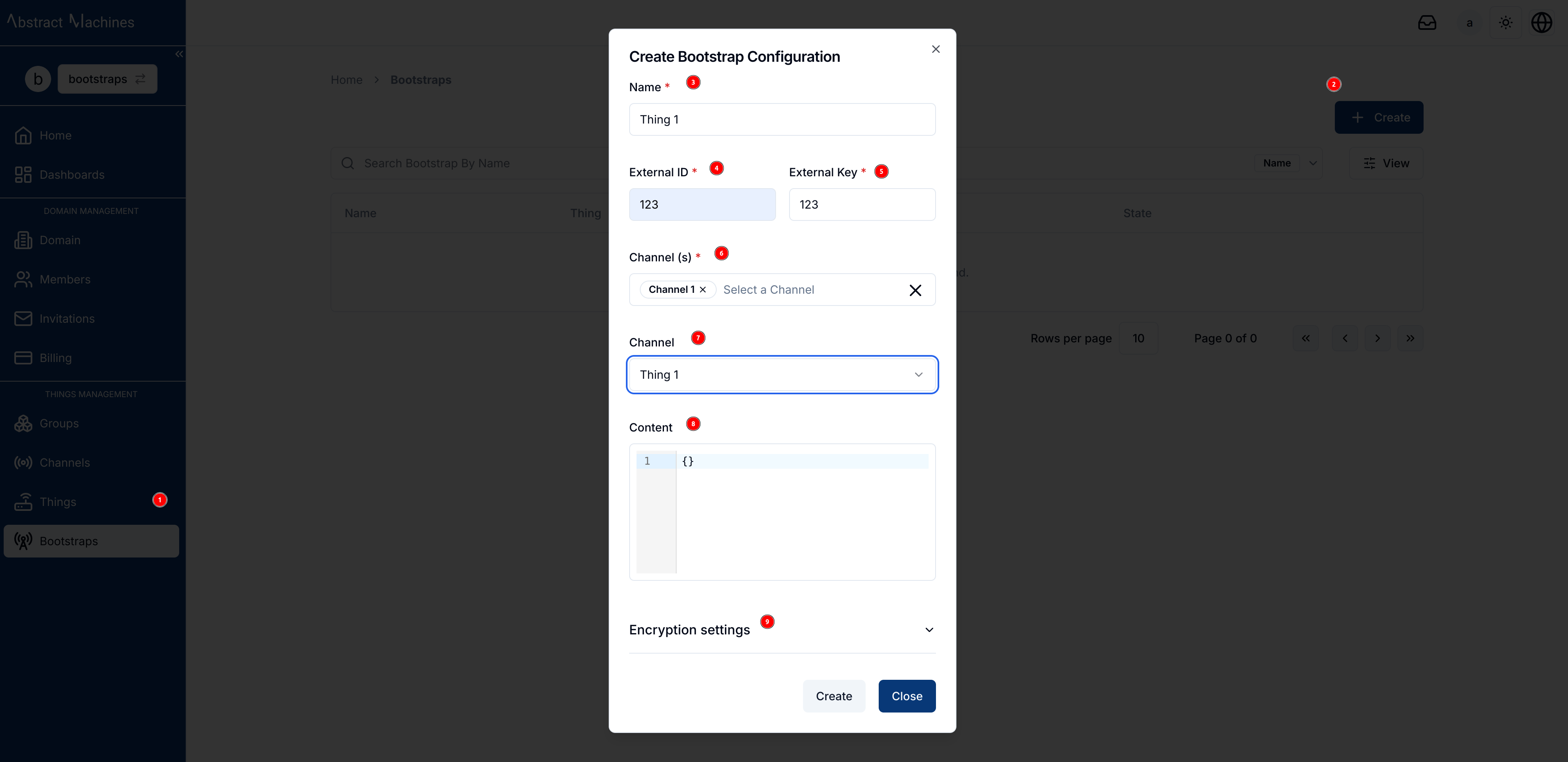Click the workspace switch icon next to bootstraps
Viewport: 1568px width, 762px height.
(x=140, y=79)
